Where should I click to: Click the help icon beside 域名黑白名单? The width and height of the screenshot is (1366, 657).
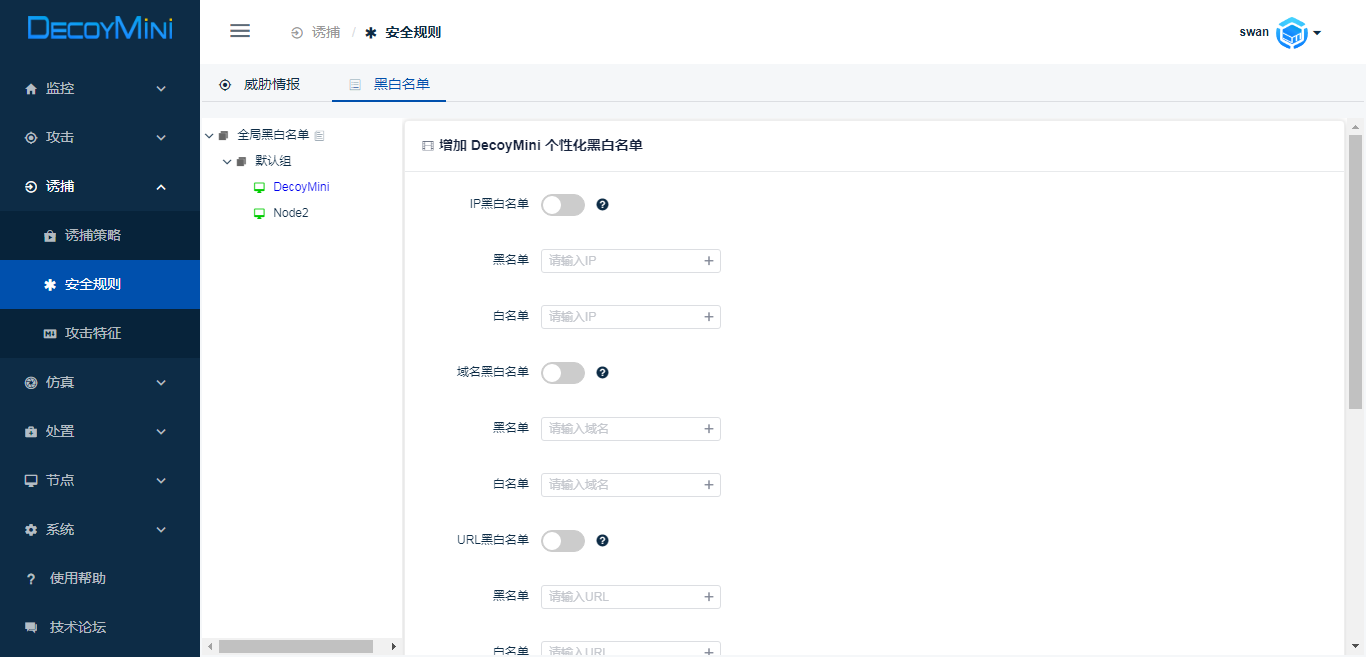click(602, 373)
